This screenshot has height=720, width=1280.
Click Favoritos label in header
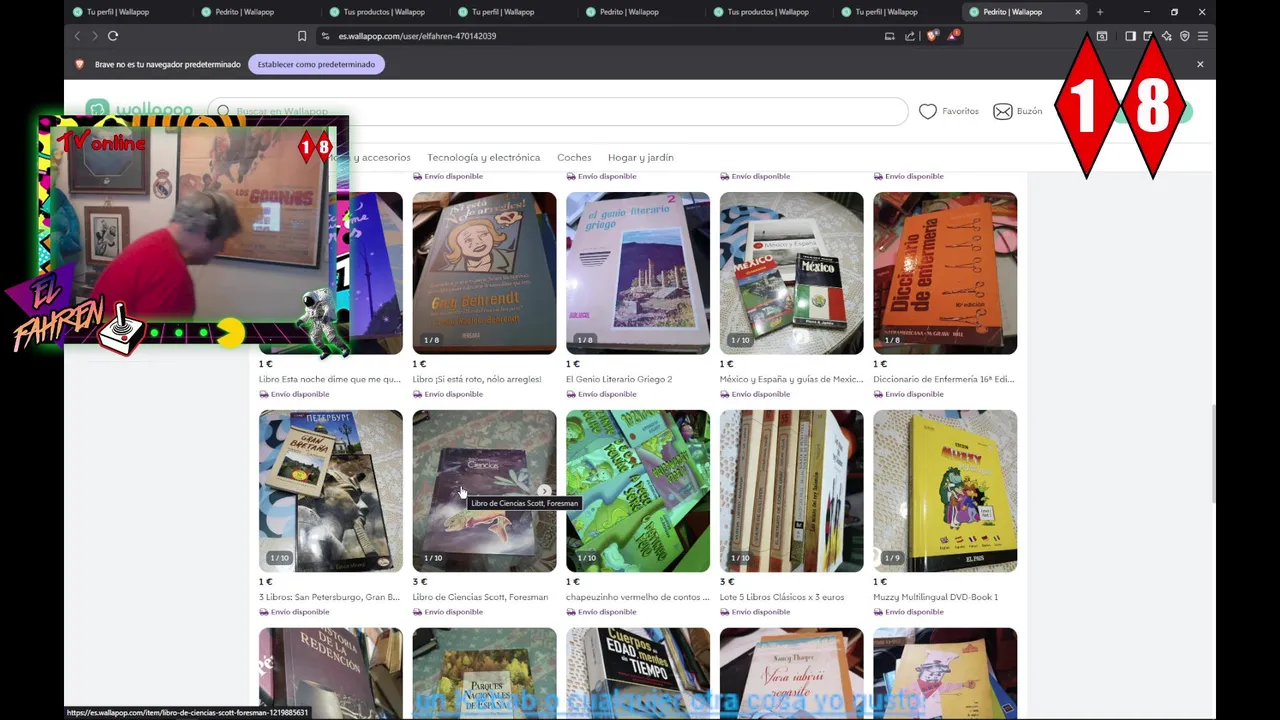[960, 111]
